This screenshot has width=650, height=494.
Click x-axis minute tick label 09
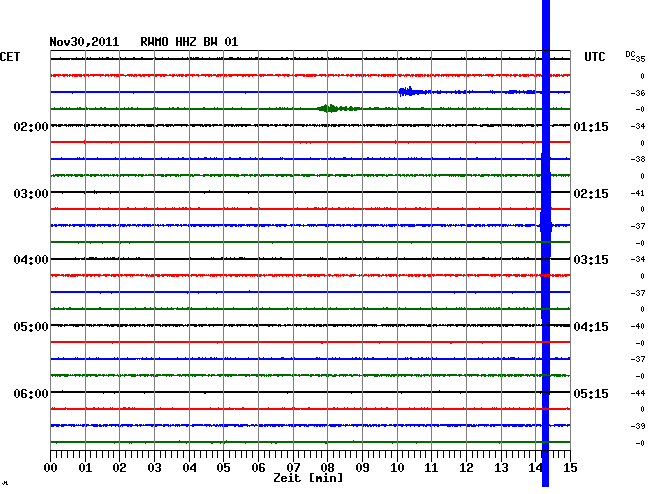tap(362, 467)
